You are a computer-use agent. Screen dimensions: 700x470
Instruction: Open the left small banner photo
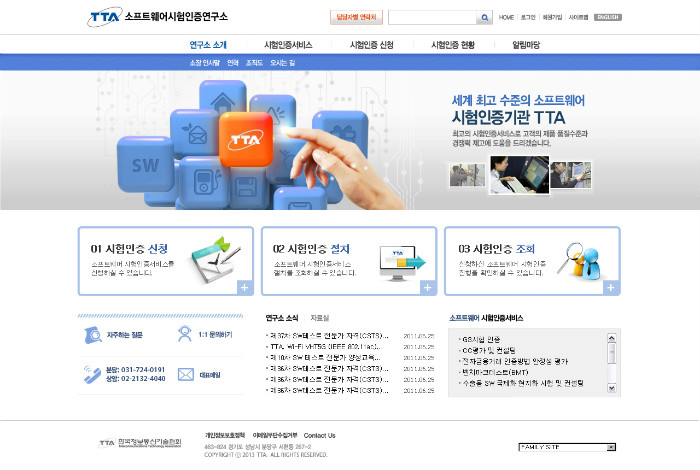click(467, 175)
